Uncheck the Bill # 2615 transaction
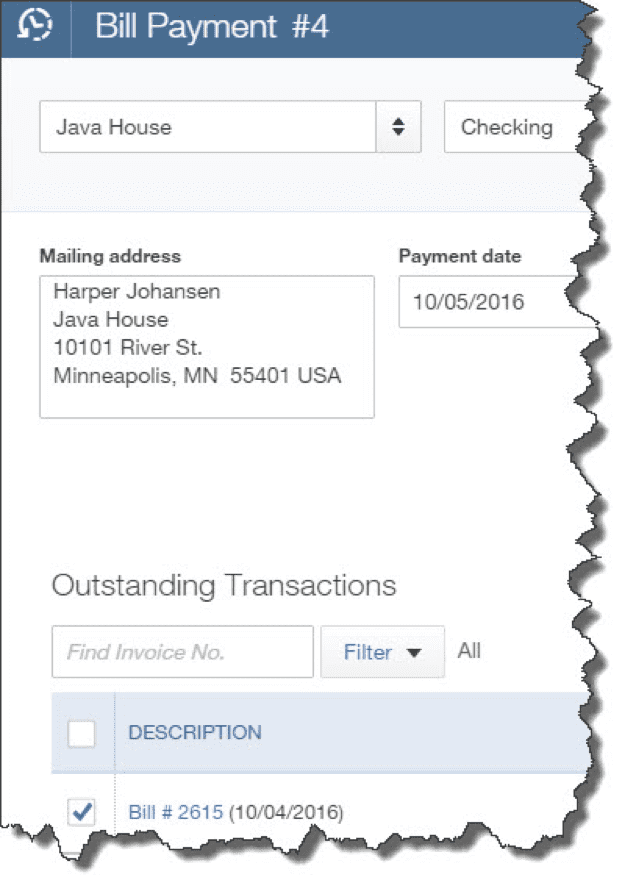Screen dimensions: 636x894 (x=83, y=812)
